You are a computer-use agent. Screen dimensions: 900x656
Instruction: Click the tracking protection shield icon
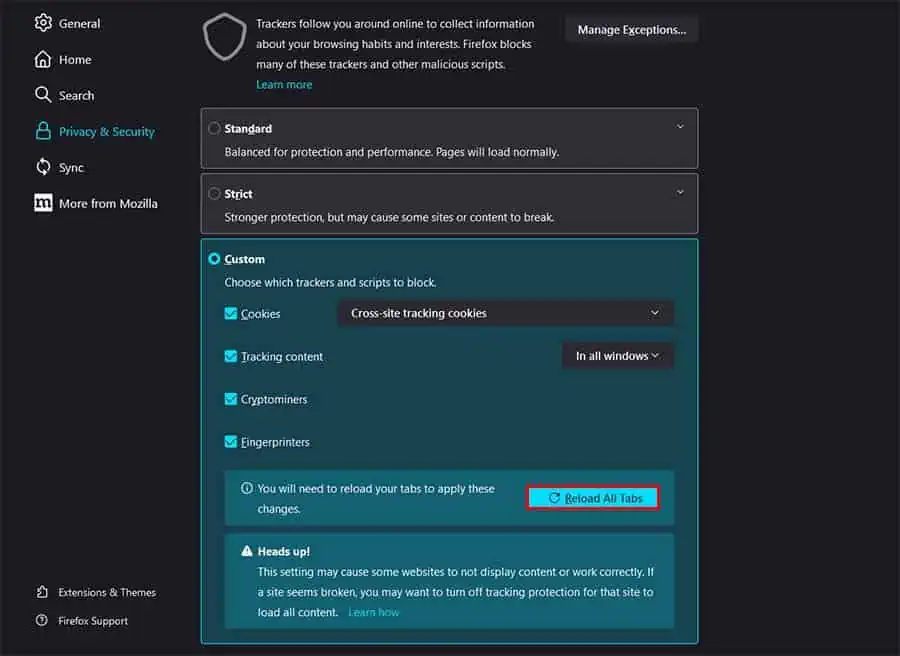click(x=225, y=37)
